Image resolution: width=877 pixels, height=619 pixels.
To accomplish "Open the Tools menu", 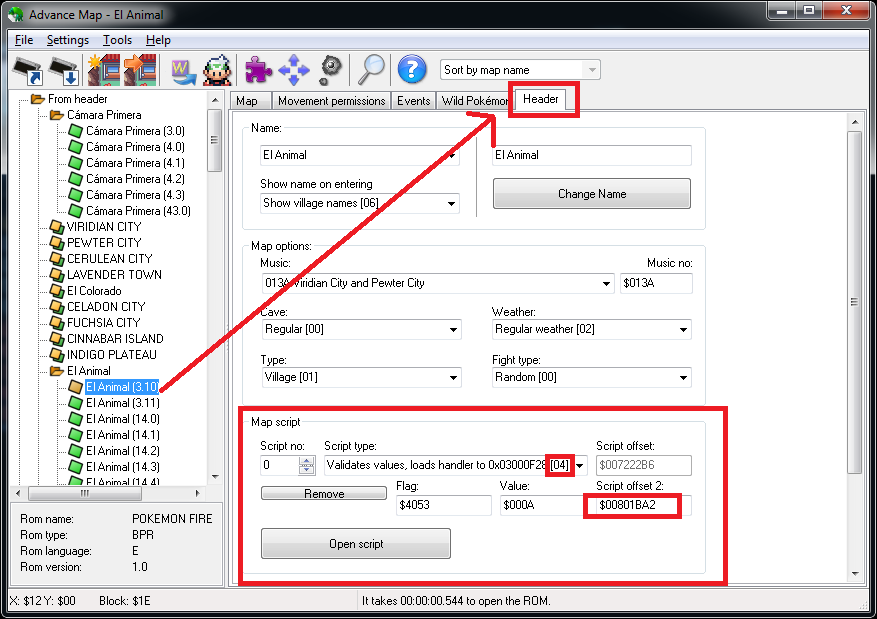I will point(117,40).
